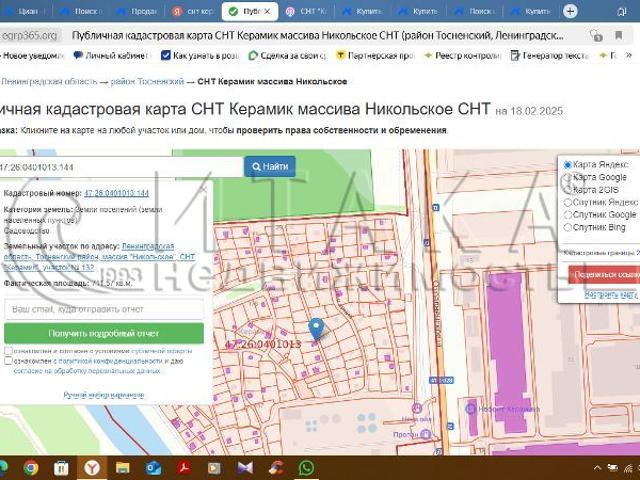Check the публичной оферты agreement checkbox
Viewport: 640px width, 480px height.
(9, 352)
